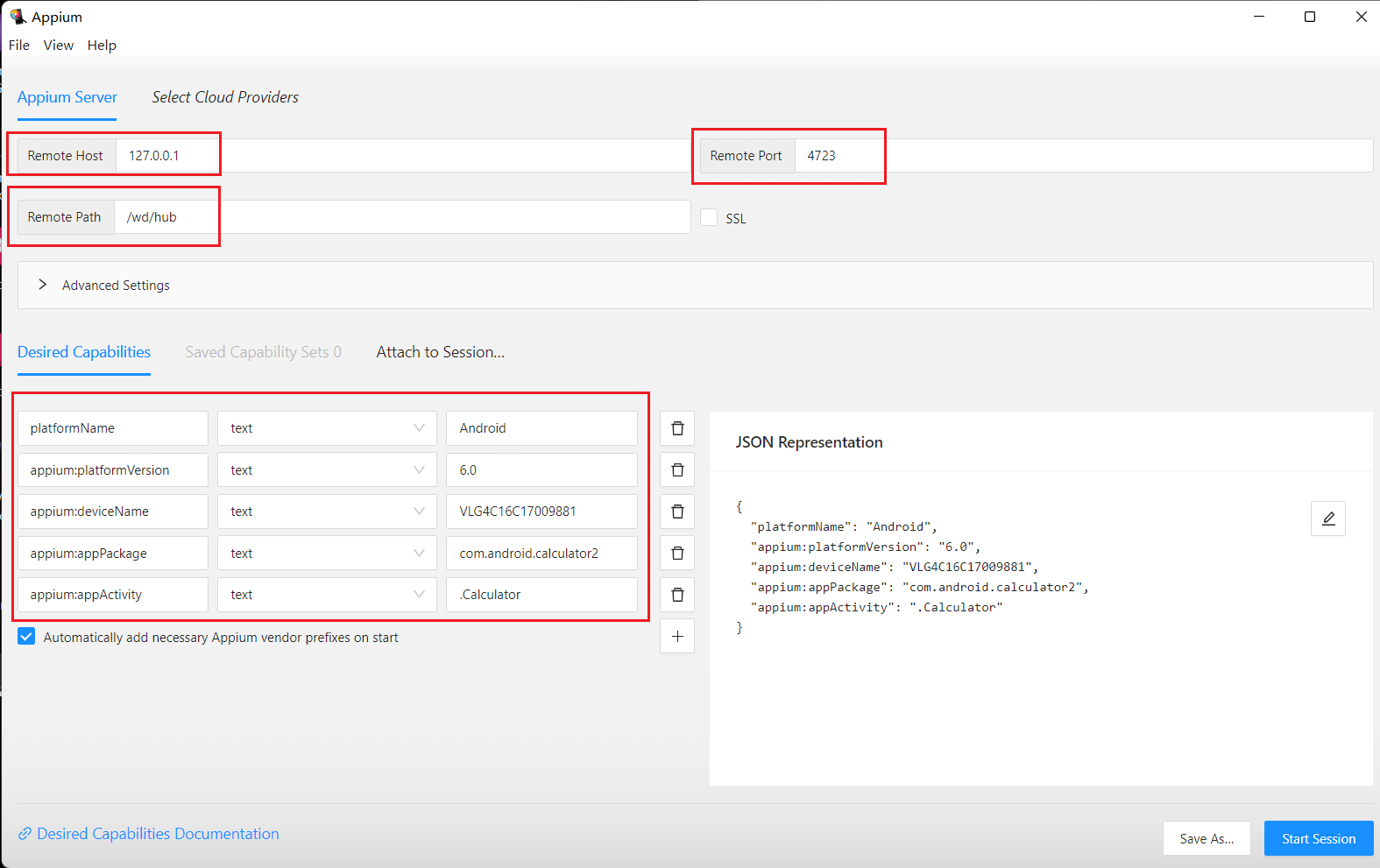Delete the platformName capability row
Viewport: 1380px width, 868px height.
677,428
